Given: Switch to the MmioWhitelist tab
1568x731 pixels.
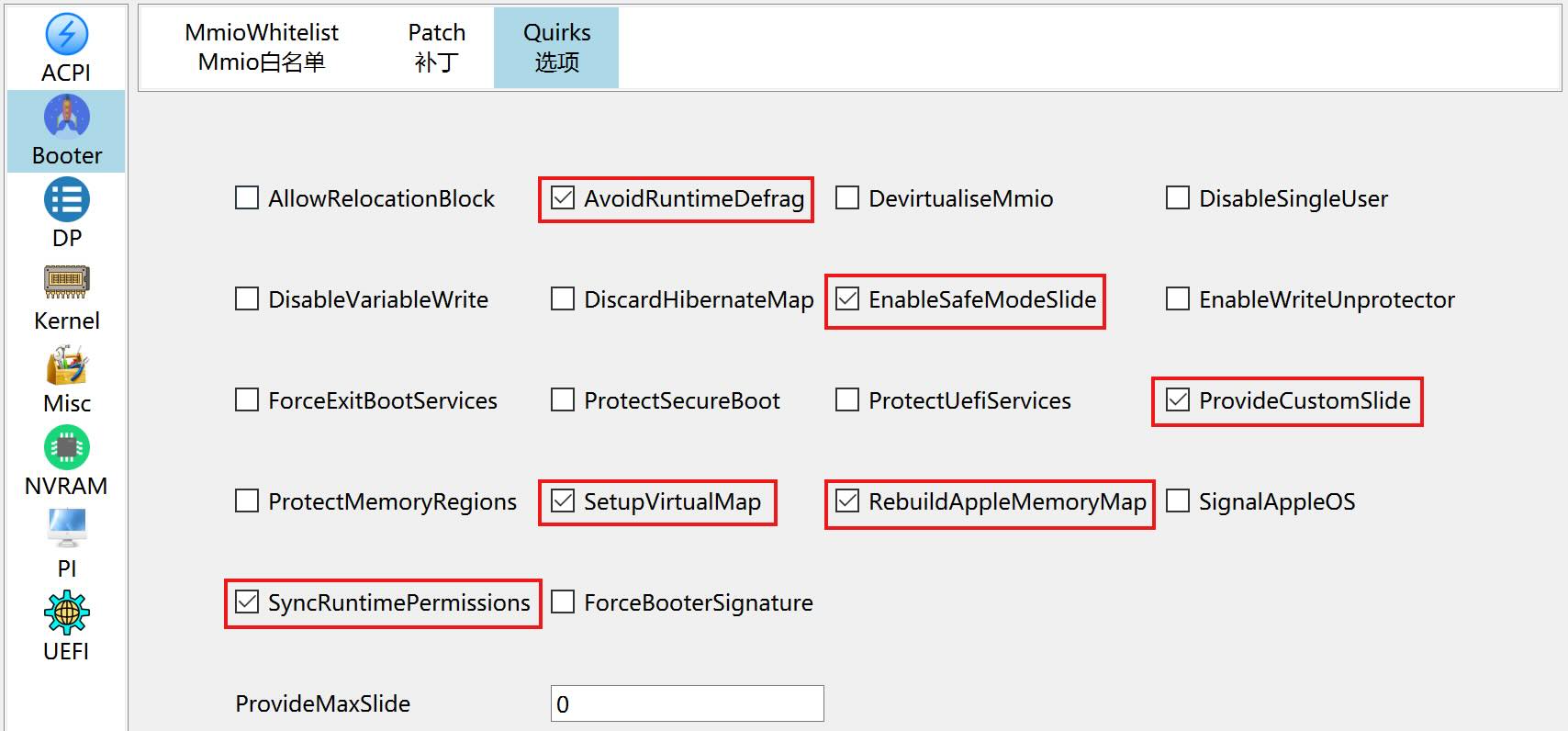Looking at the screenshot, I should (262, 48).
